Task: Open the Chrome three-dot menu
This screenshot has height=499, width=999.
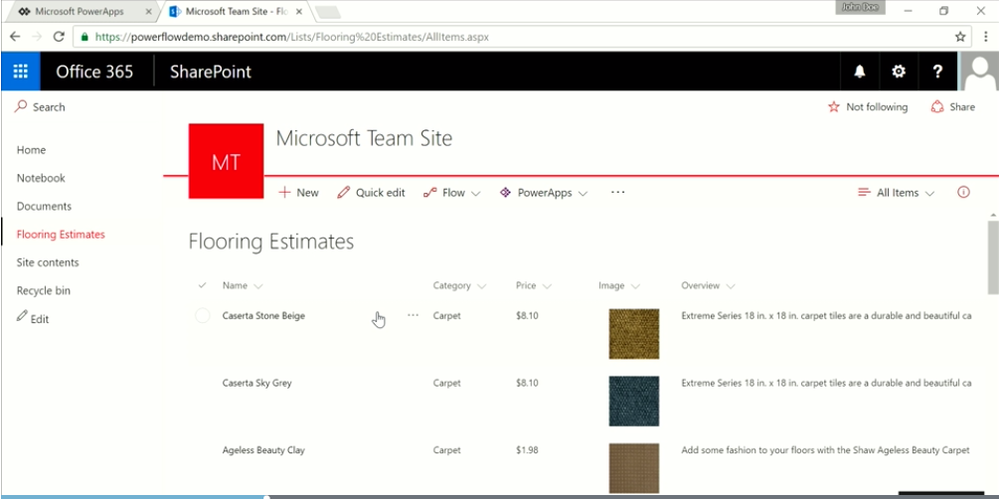Action: pyautogui.click(x=986, y=37)
